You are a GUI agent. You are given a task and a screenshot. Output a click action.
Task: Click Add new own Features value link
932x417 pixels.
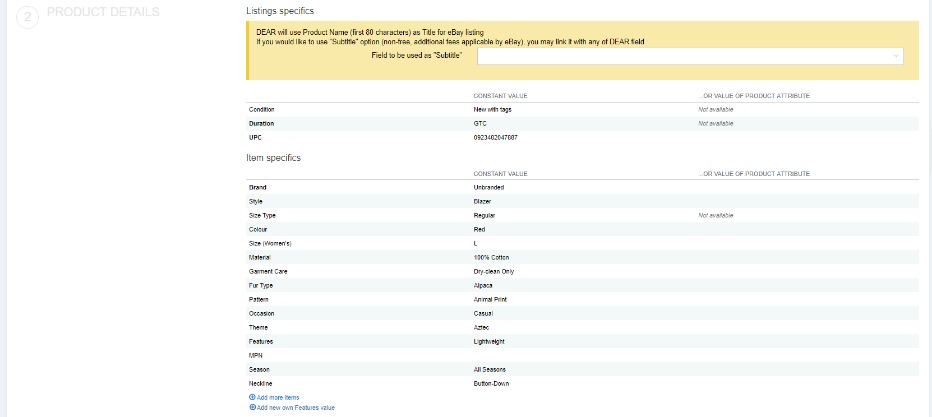tap(298, 407)
